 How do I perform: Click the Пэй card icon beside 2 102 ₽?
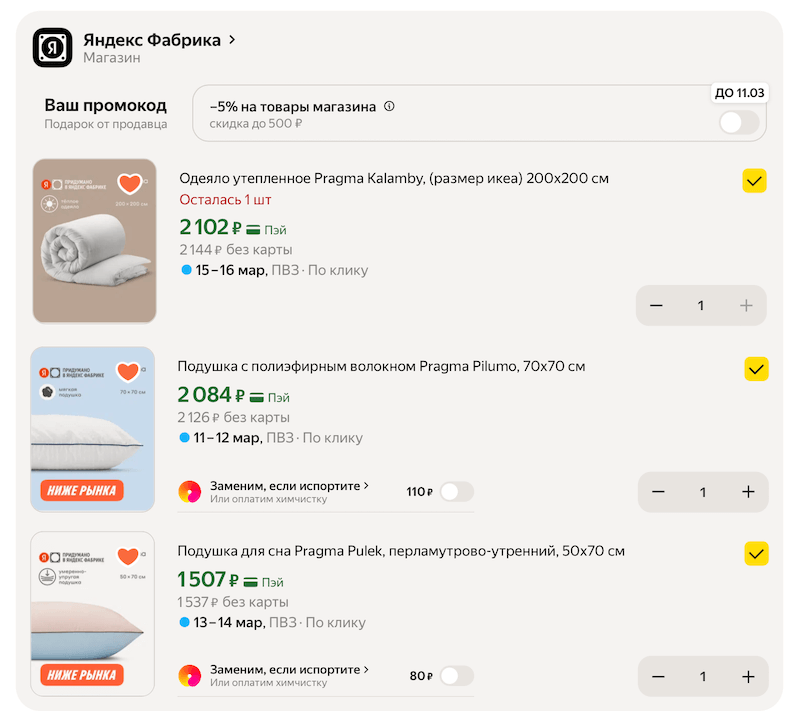point(253,230)
